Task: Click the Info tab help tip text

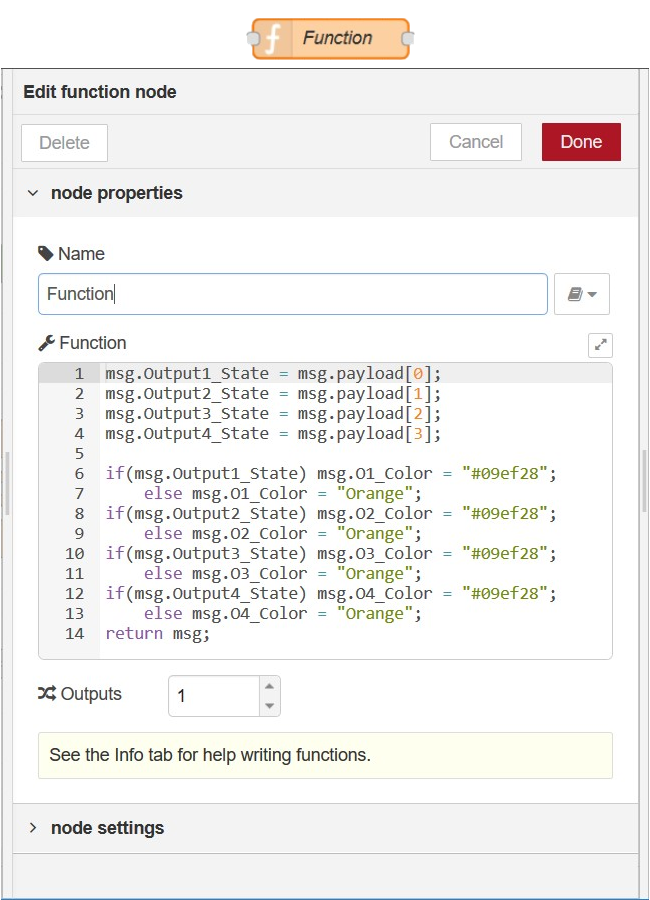Action: pos(210,755)
